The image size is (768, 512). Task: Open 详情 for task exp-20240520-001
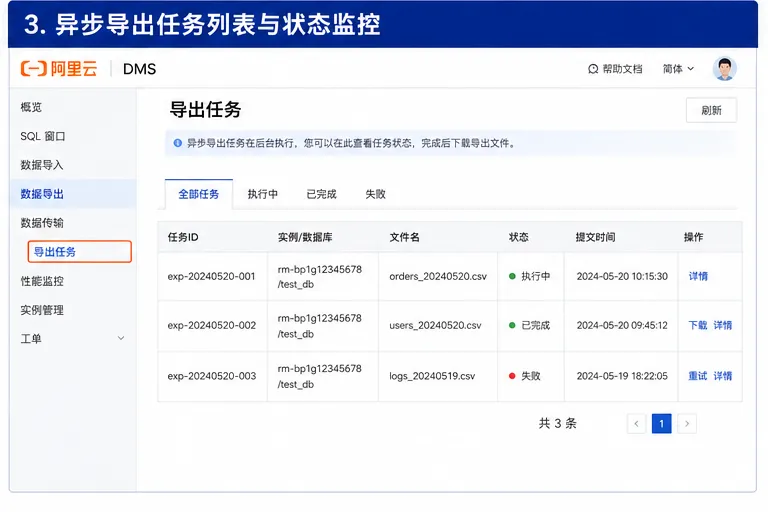pyautogui.click(x=698, y=276)
